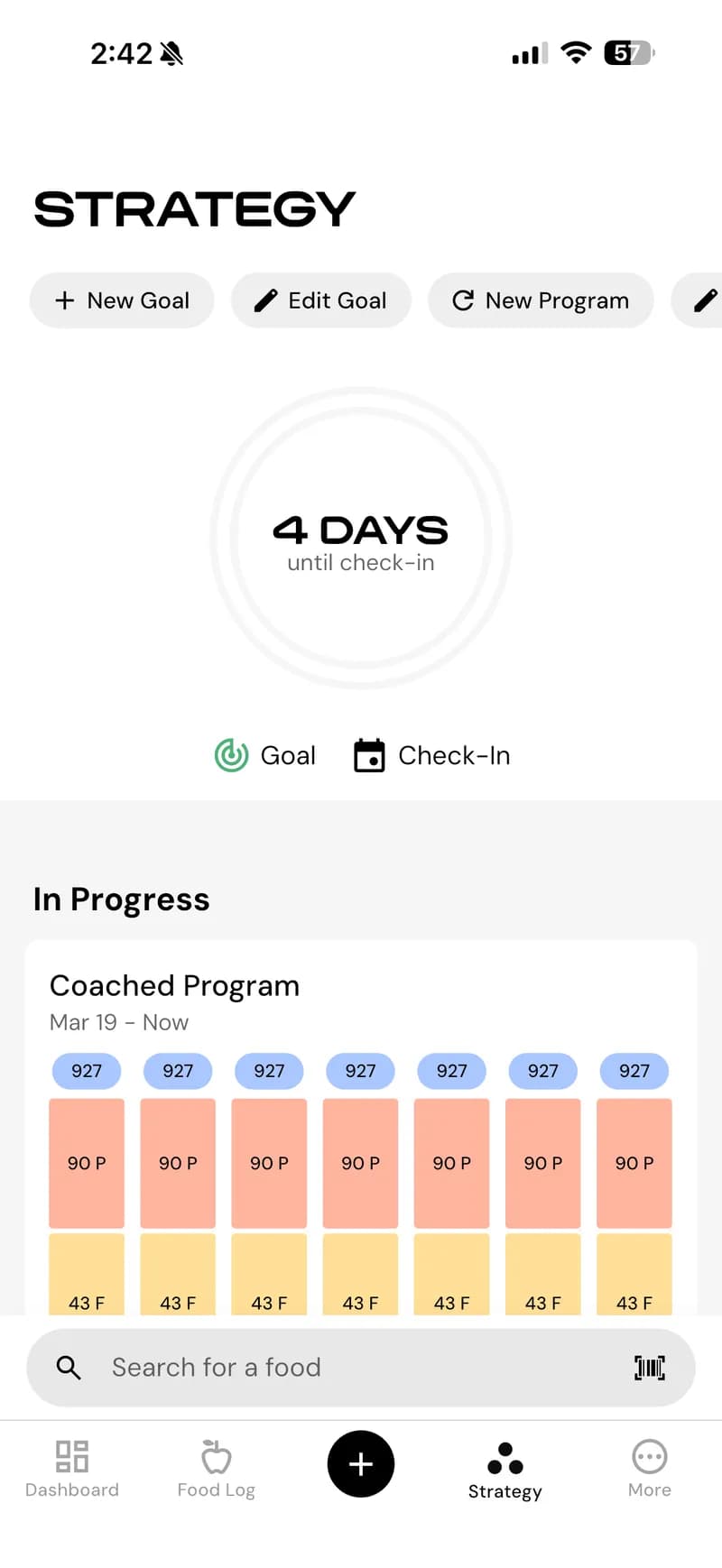
Task: Tap the black plus floating action button
Action: tap(361, 1465)
